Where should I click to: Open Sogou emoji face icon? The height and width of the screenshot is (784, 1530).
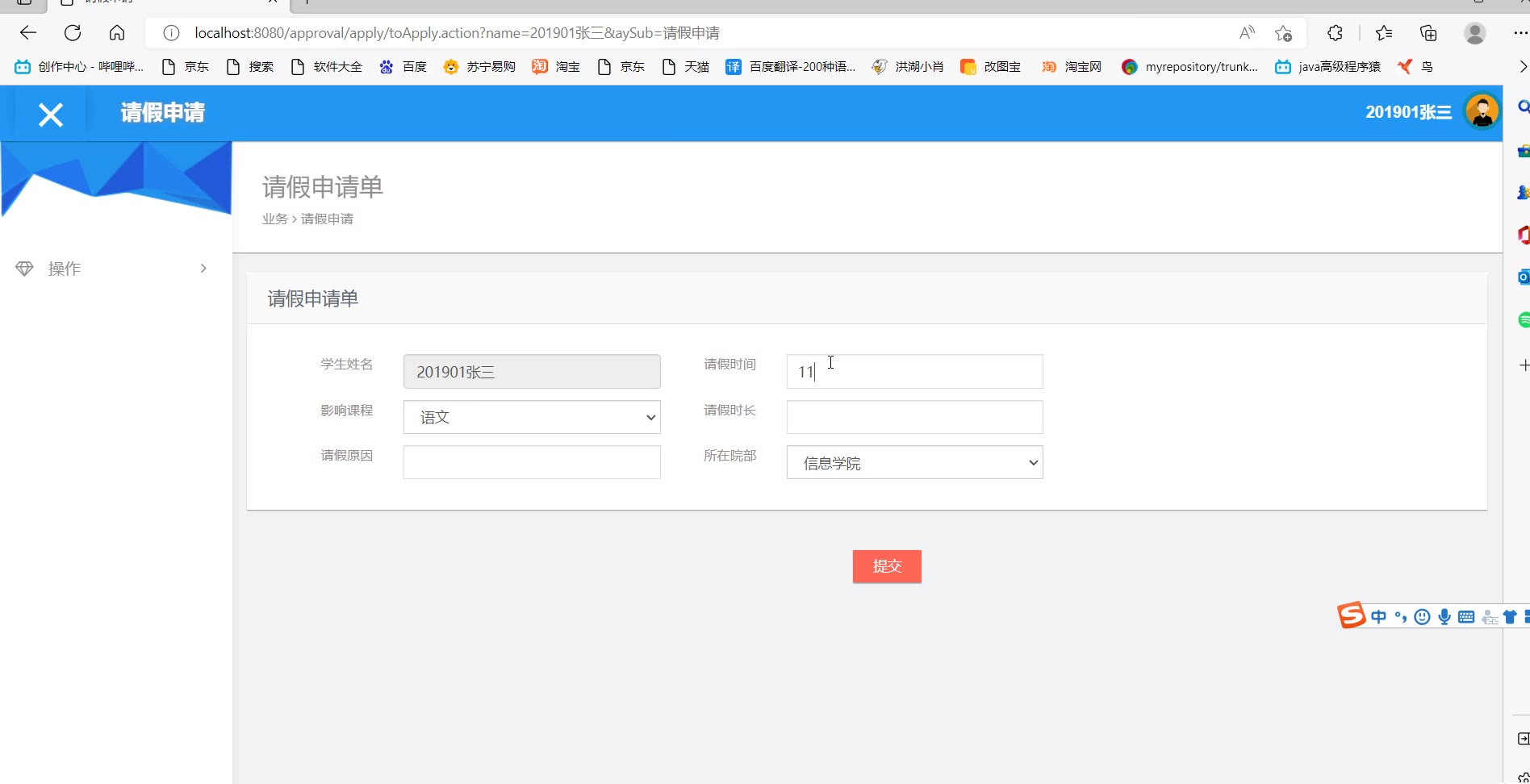click(x=1423, y=617)
